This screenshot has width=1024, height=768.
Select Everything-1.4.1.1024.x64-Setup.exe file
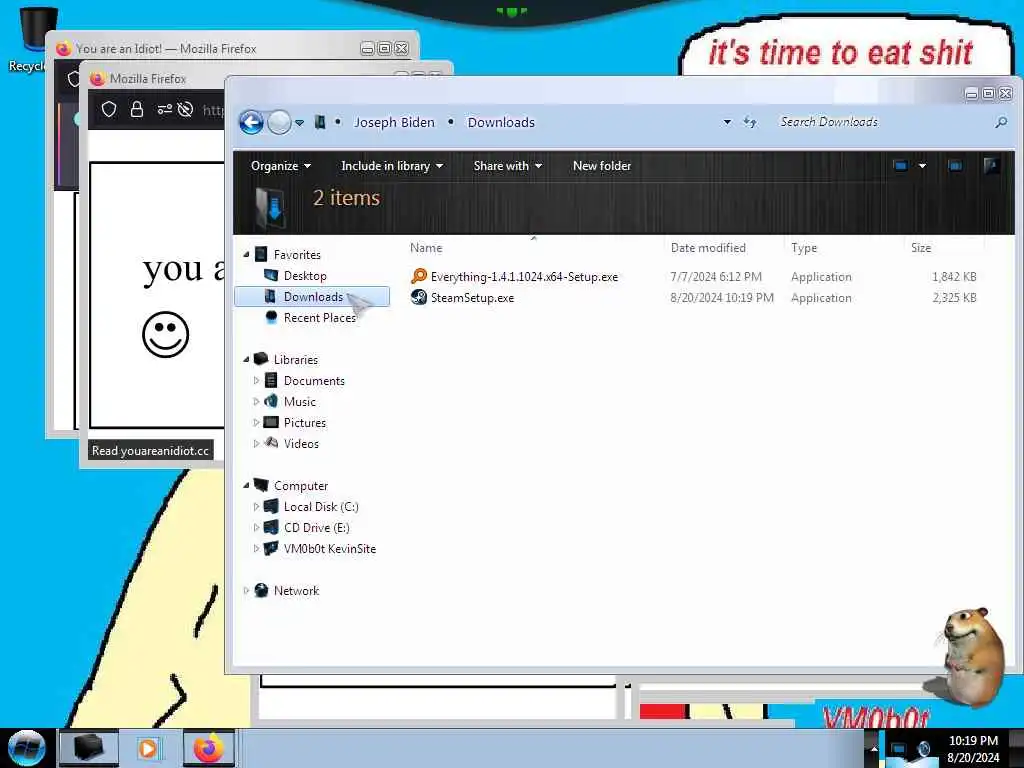pyautogui.click(x=524, y=277)
